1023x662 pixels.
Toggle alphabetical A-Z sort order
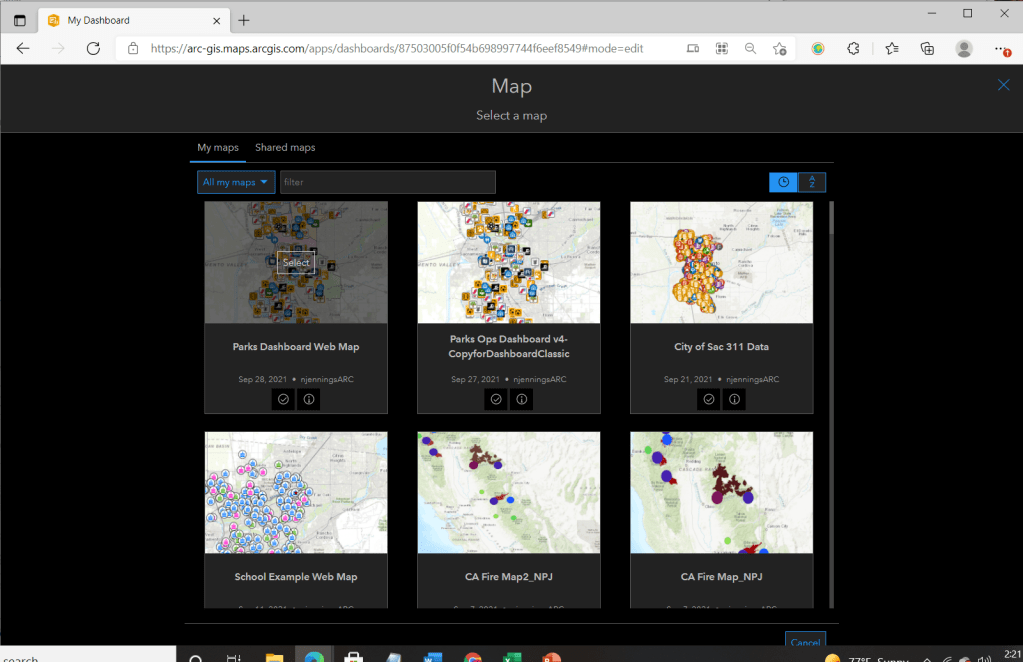tap(812, 182)
